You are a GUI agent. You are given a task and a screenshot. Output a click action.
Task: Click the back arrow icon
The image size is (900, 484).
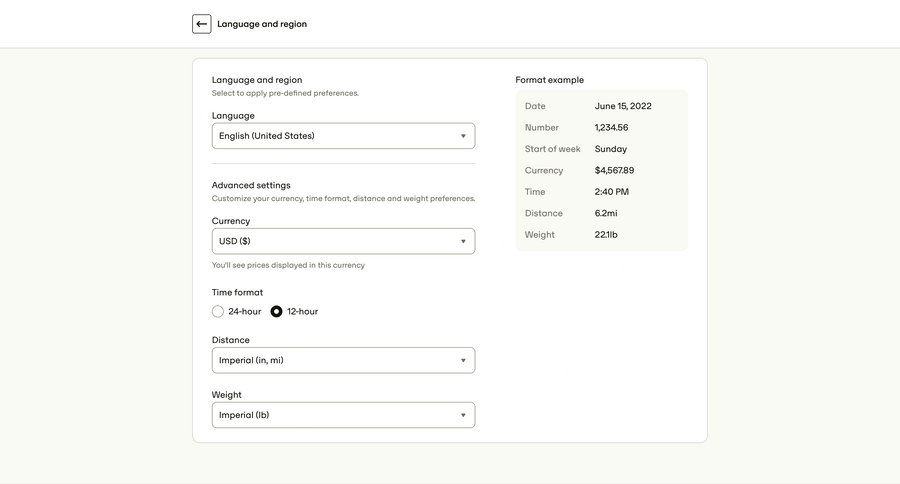(x=202, y=24)
